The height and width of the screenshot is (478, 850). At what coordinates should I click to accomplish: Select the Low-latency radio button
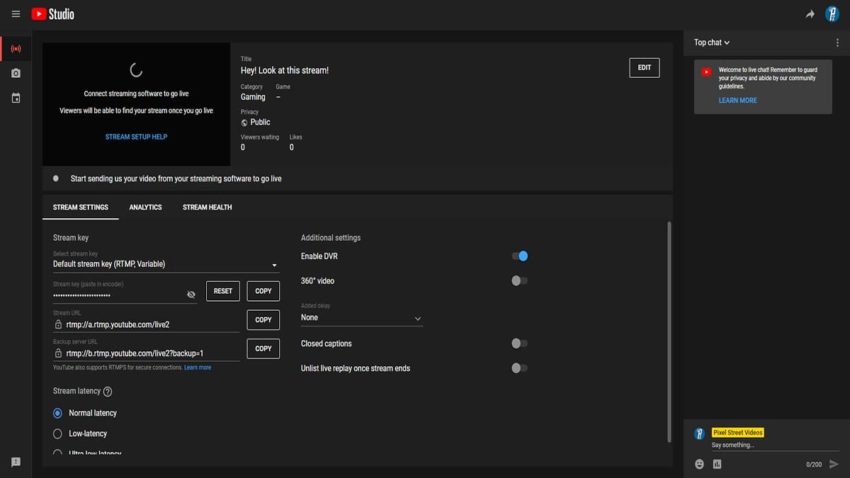coord(57,434)
